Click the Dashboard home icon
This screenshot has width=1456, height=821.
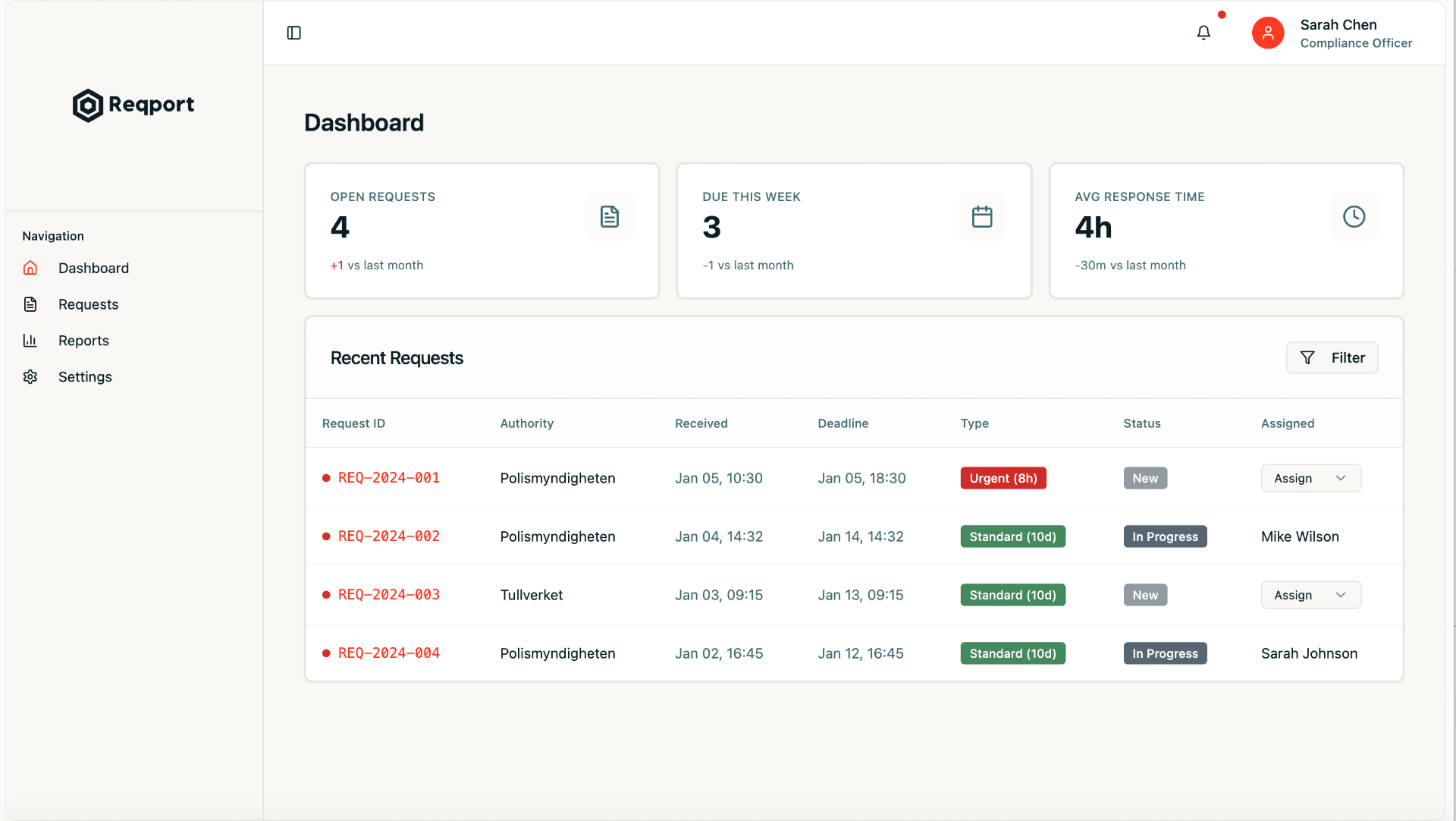pyautogui.click(x=30, y=268)
